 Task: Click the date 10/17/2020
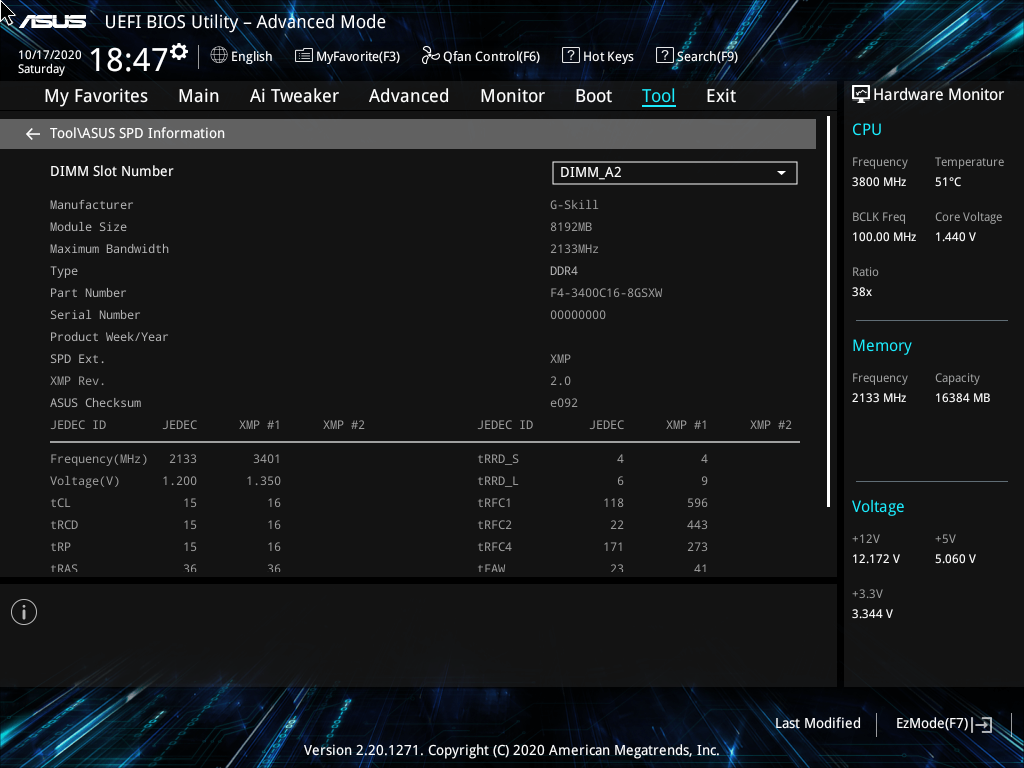point(50,55)
